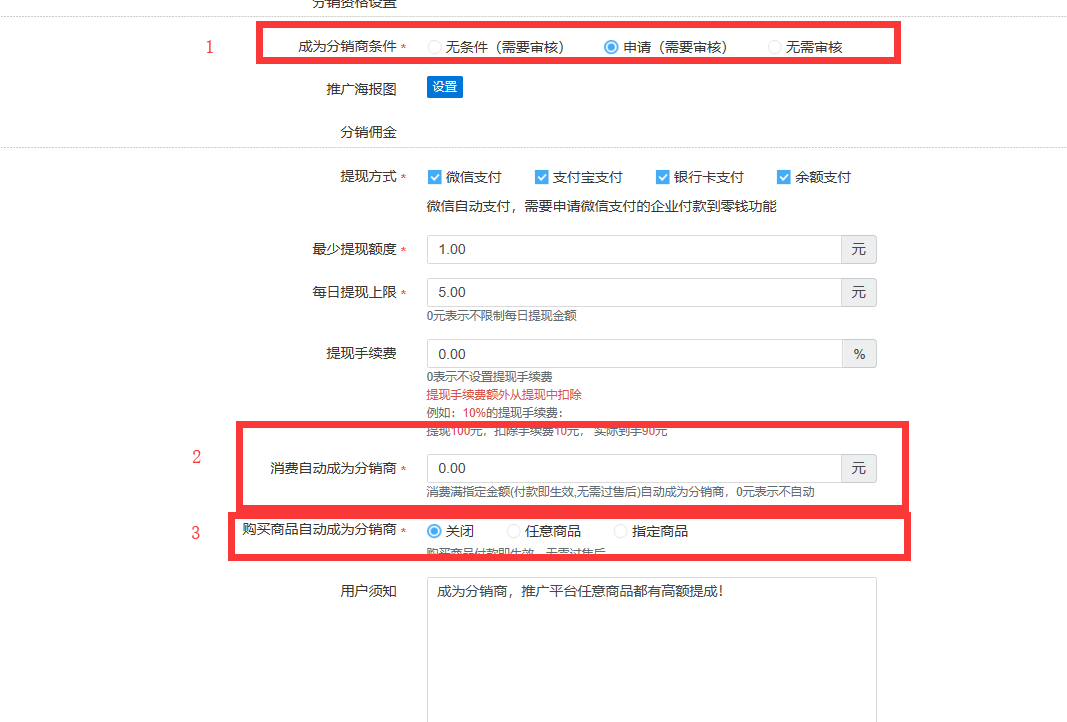Select 关闭 for 购买商品自动成为分销商
The image size is (1067, 722).
[x=435, y=531]
